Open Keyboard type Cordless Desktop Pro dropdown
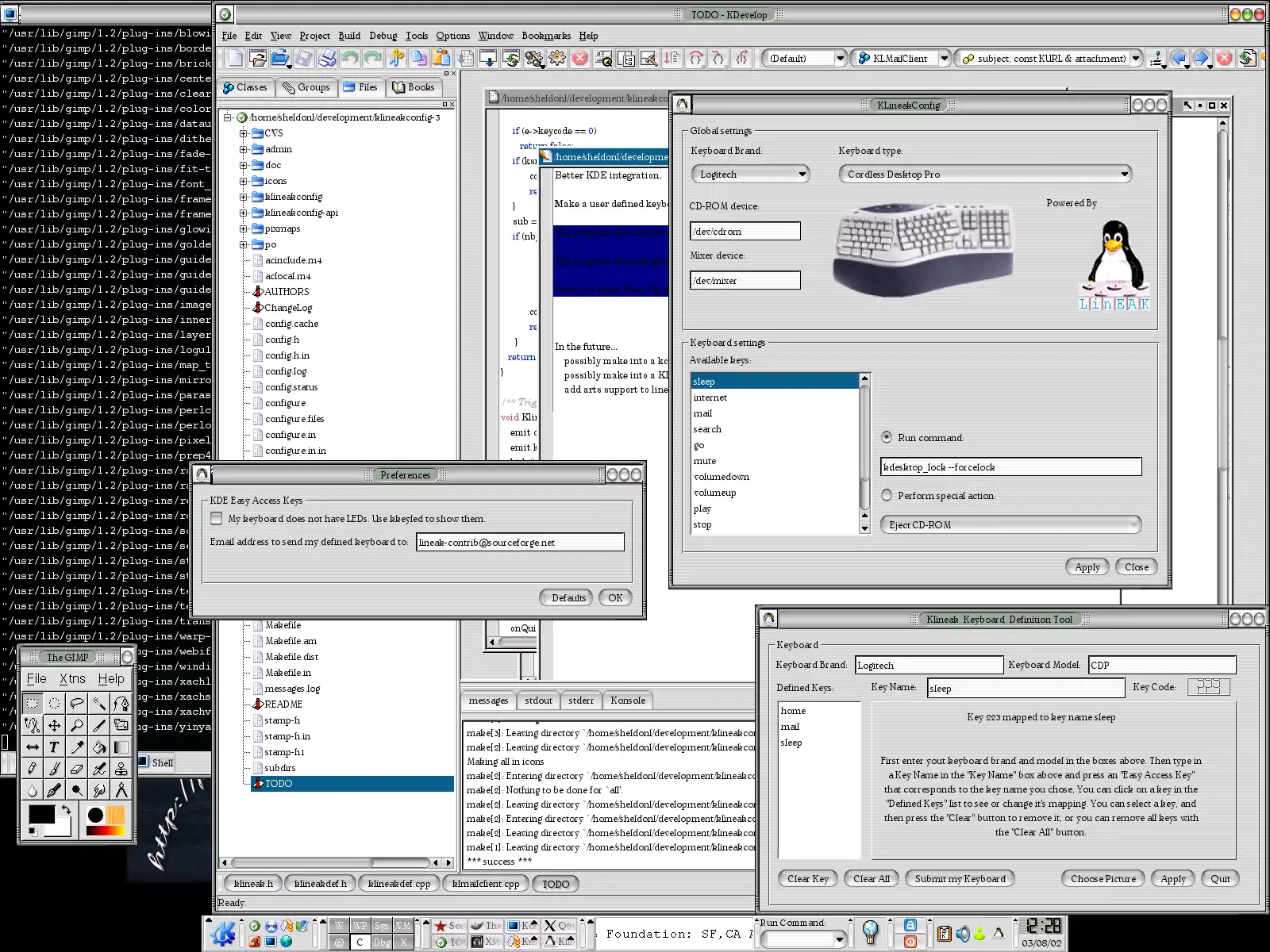 tap(985, 174)
